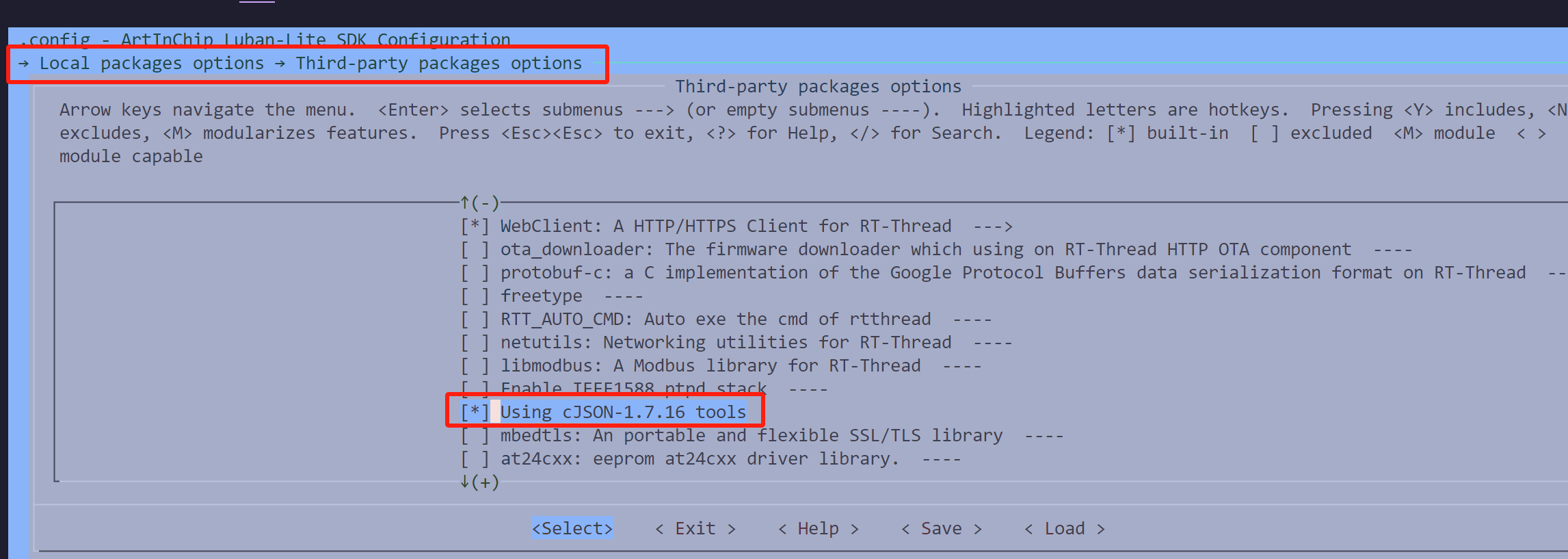The image size is (1568, 559).
Task: Expand the mbedtls submenu dashes
Action: tap(1044, 437)
